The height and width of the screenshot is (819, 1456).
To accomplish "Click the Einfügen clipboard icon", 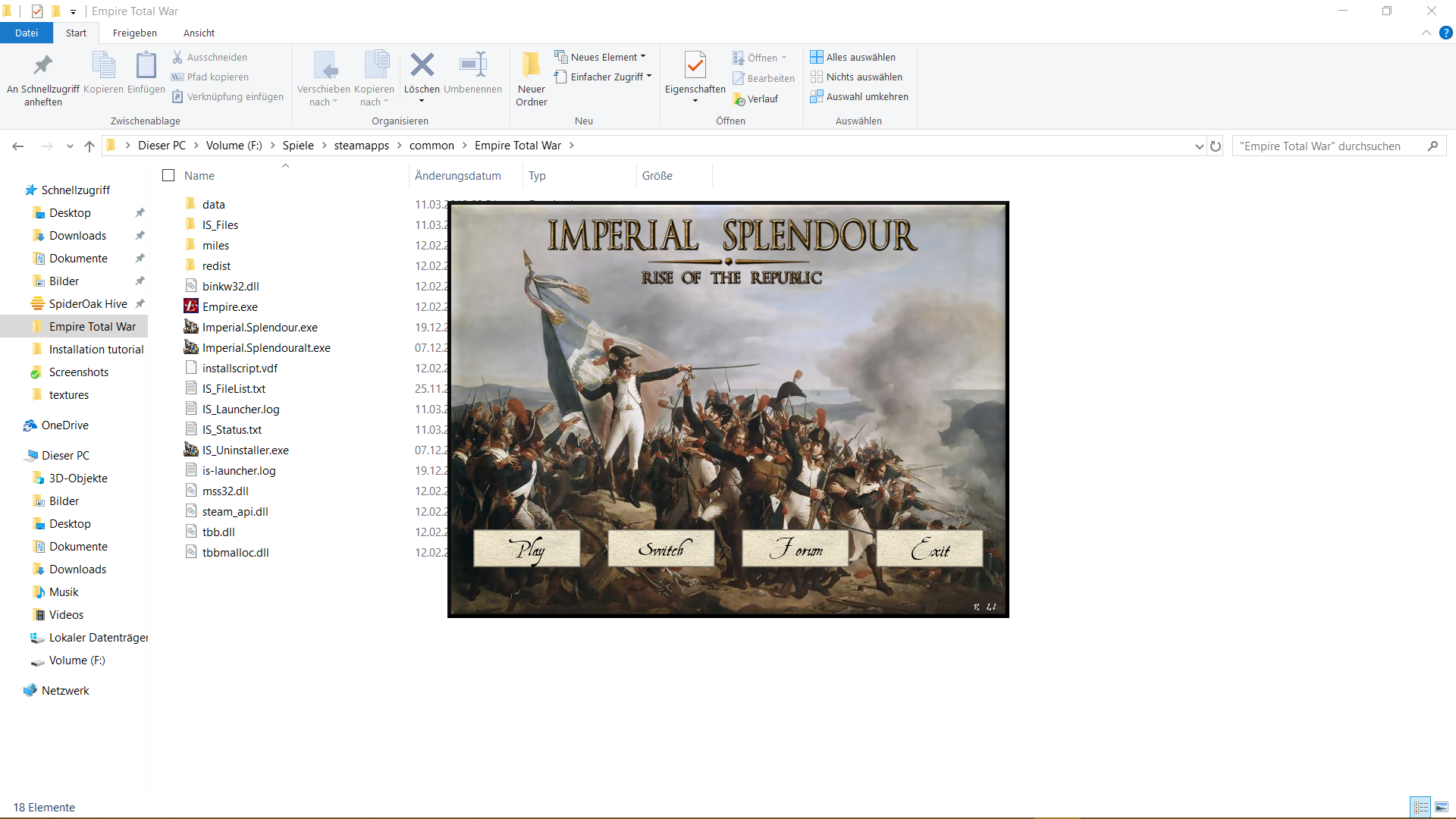I will click(x=146, y=65).
